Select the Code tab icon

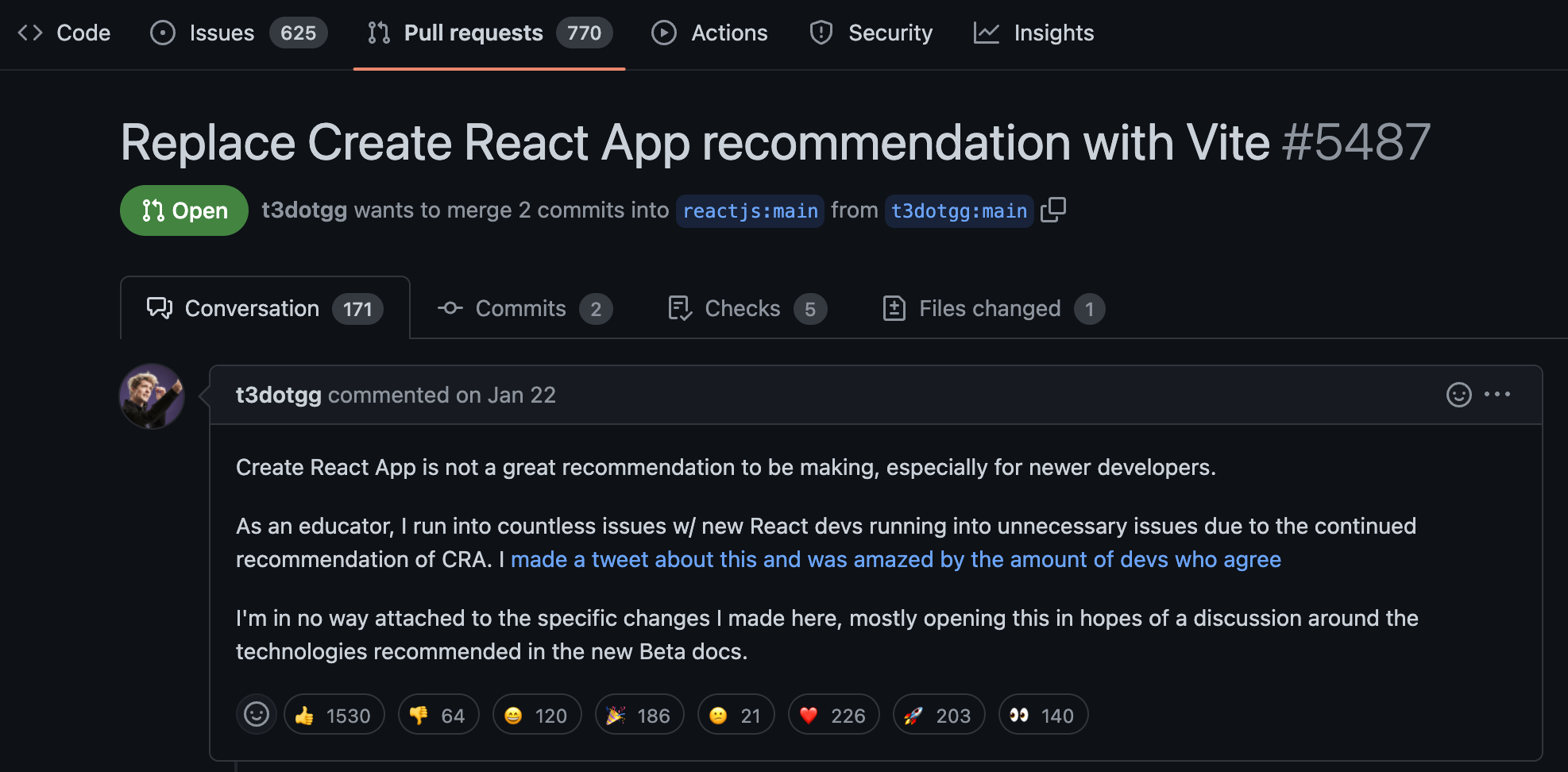pos(32,33)
